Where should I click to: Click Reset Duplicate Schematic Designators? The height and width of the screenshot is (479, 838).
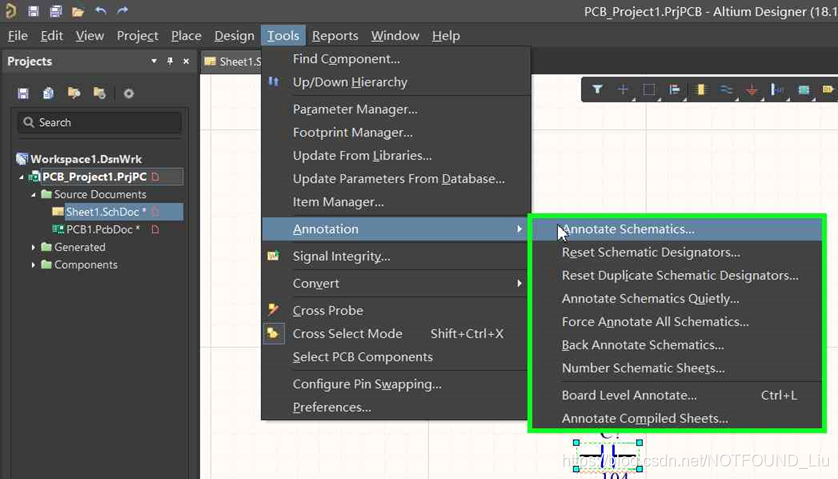pos(677,275)
